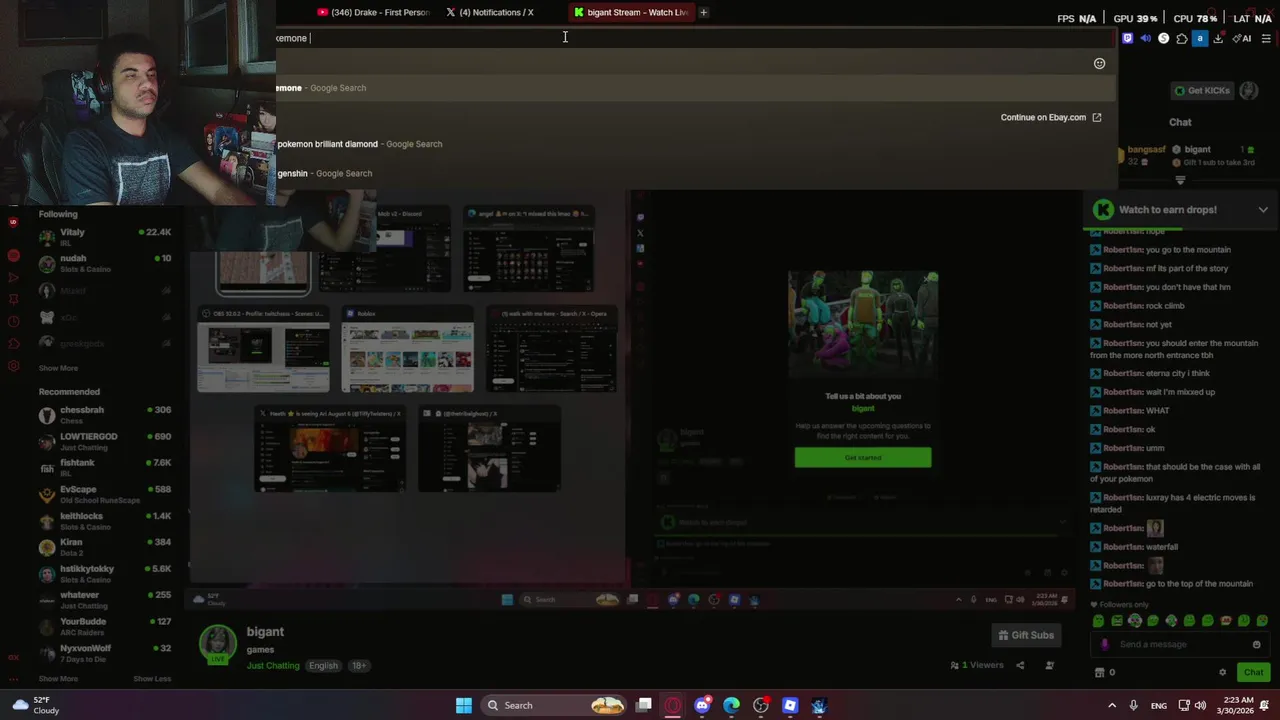
Task: Show hidden system tray icons chevron
Action: [x=1111, y=705]
